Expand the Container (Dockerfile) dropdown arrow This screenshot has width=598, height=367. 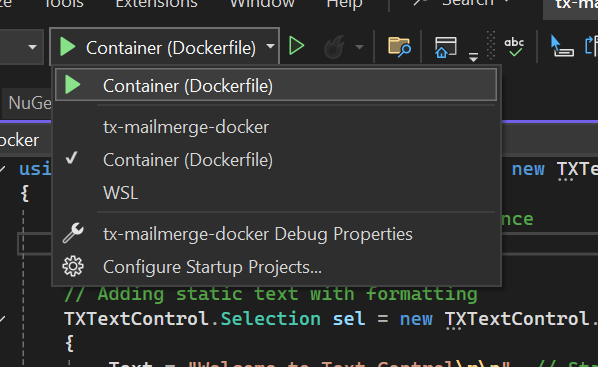click(270, 47)
